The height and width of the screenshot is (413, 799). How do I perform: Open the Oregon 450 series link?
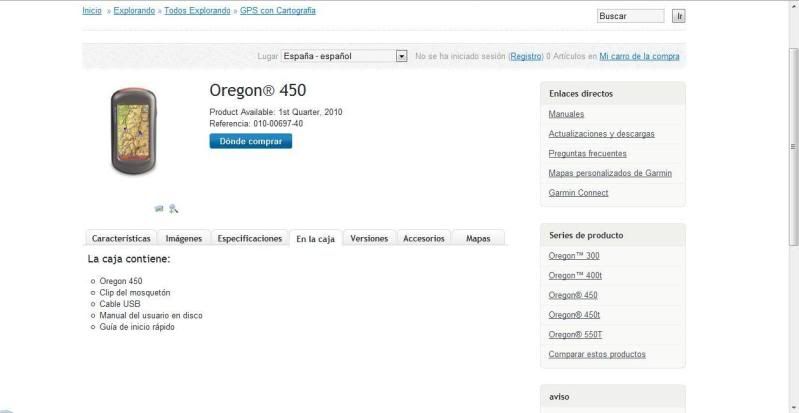tap(573, 295)
